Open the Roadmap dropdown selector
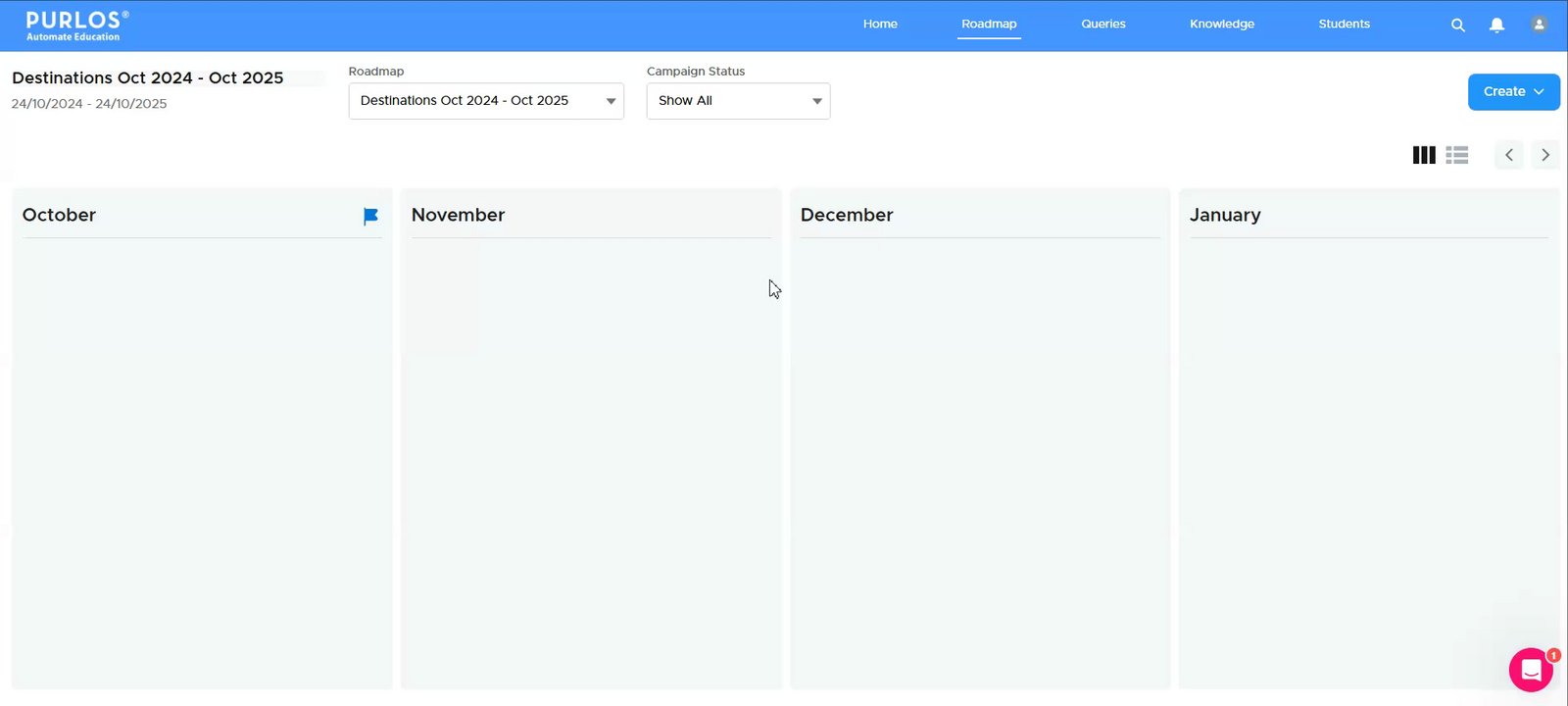The height and width of the screenshot is (706, 1568). [x=486, y=101]
